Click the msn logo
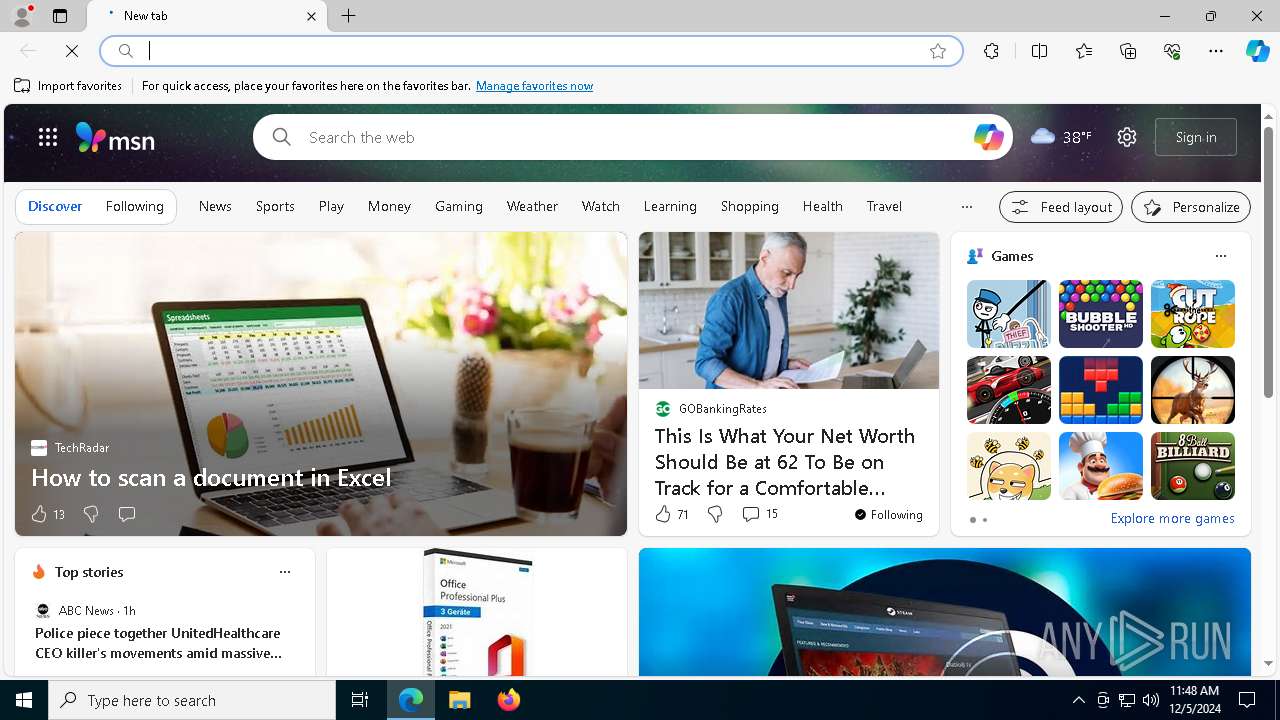 coord(115,138)
